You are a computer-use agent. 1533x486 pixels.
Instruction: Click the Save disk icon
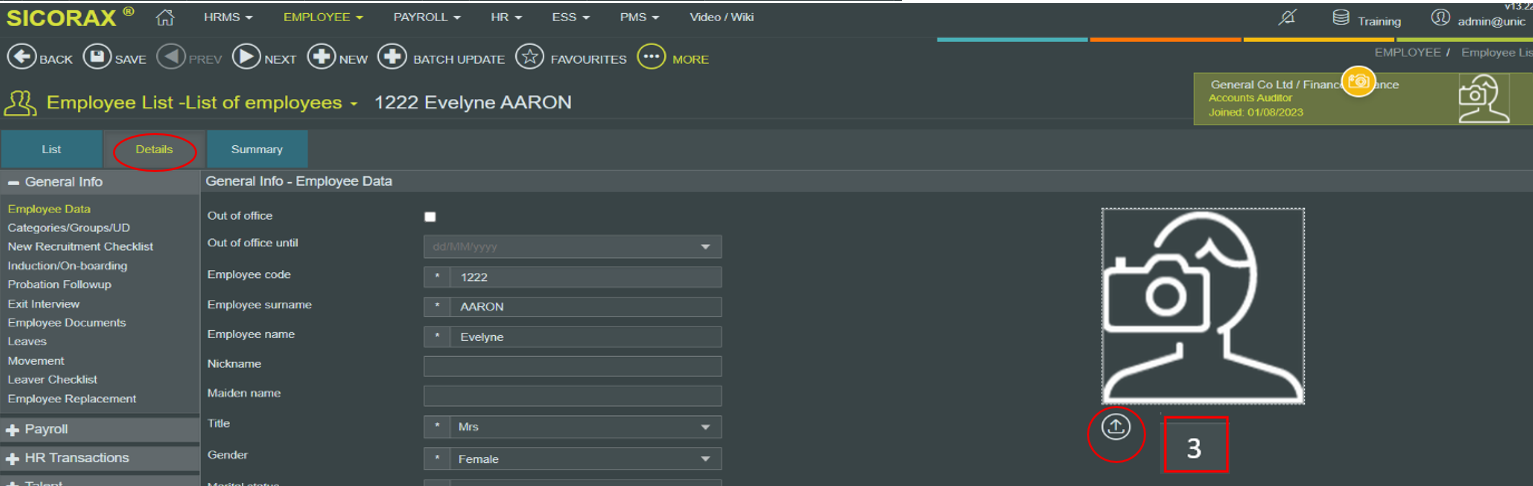point(97,58)
